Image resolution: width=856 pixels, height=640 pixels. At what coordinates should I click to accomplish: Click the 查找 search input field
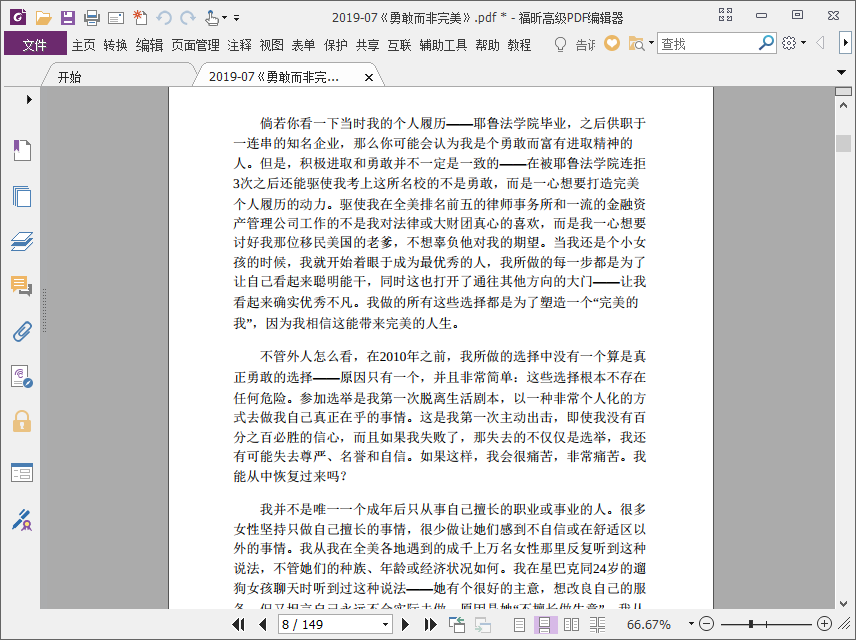click(x=708, y=43)
